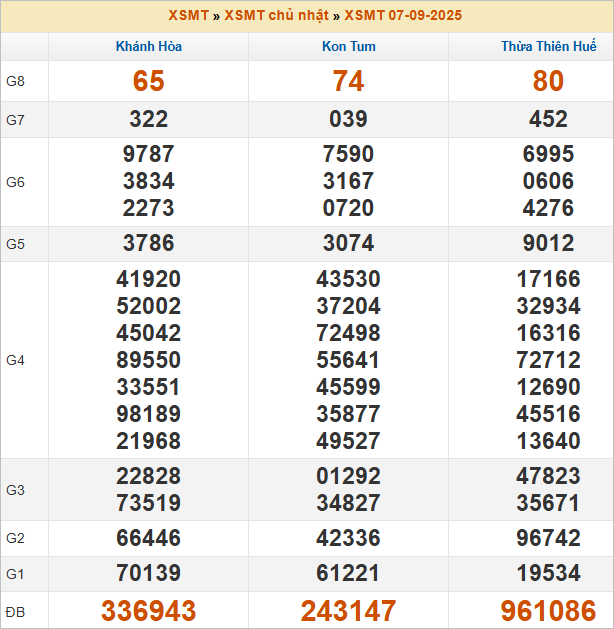The width and height of the screenshot is (614, 629).
Task: Click the ĐB special prize row label
Action: 15,611
